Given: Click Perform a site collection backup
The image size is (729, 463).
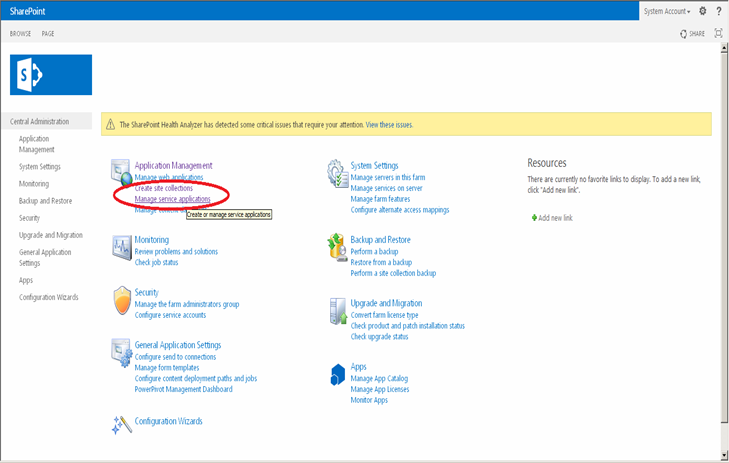Looking at the screenshot, I should (393, 273).
